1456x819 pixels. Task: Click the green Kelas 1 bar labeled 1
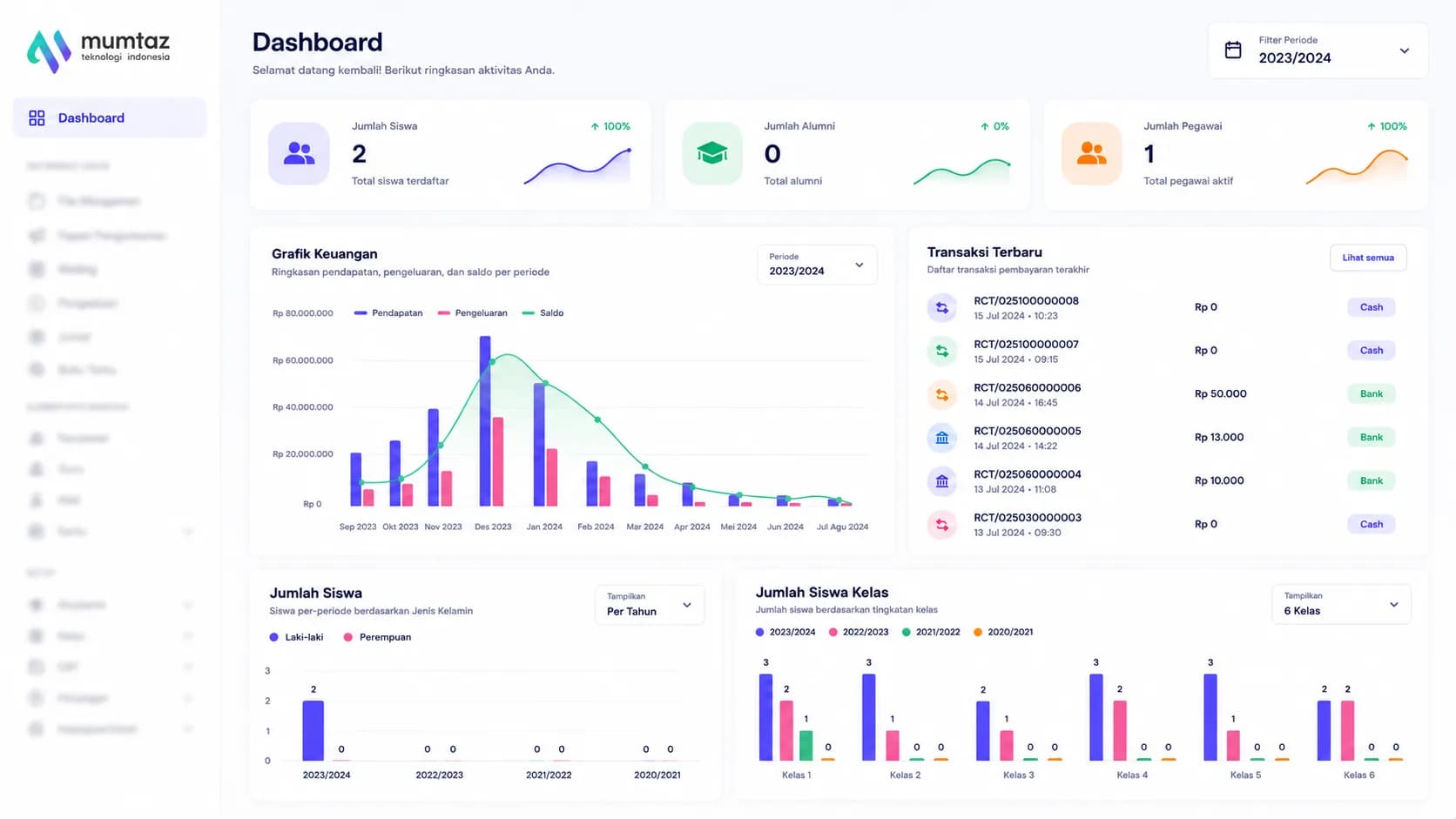click(x=806, y=746)
